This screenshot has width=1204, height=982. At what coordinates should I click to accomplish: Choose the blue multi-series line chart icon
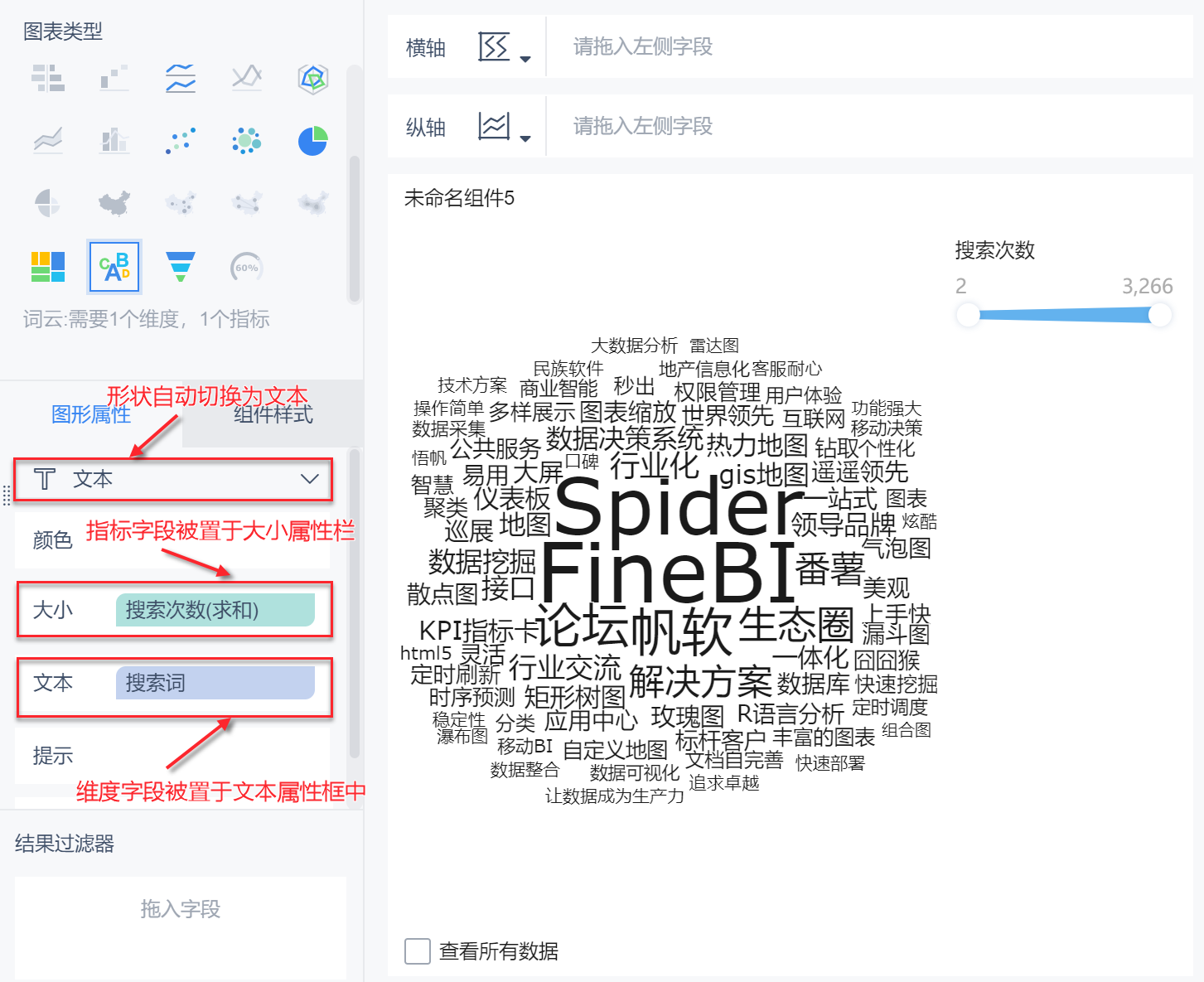(x=181, y=78)
